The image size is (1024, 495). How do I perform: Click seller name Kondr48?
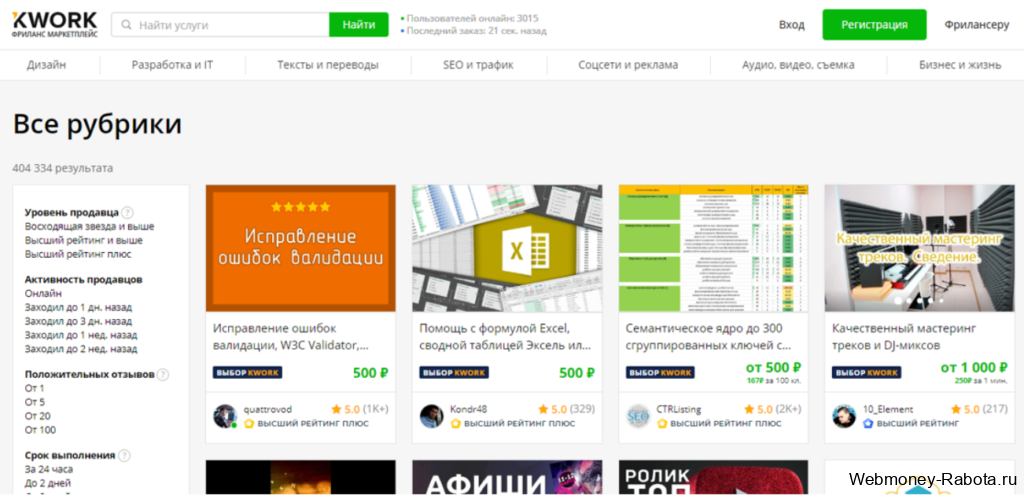click(468, 409)
